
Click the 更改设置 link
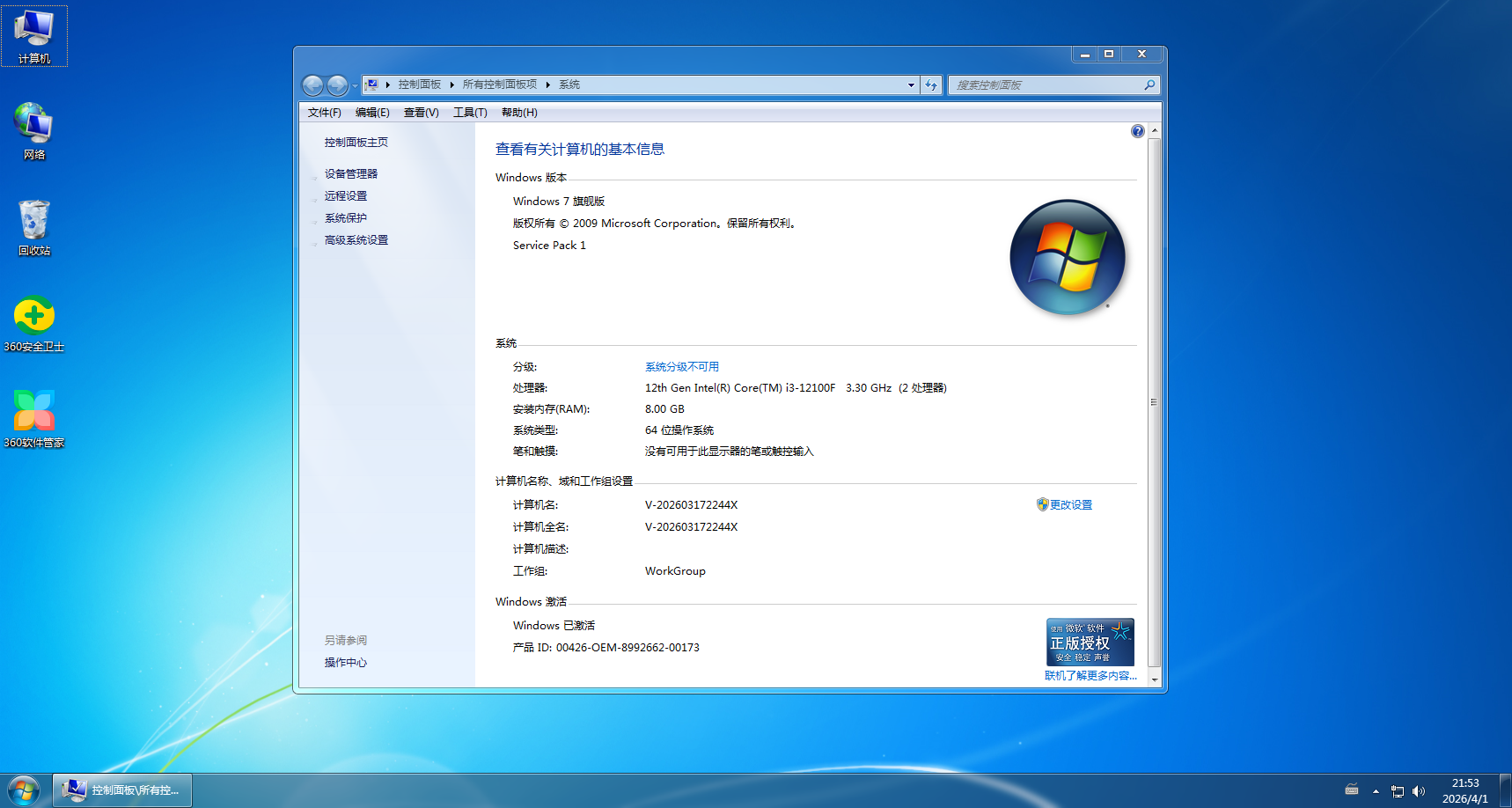click(1070, 504)
